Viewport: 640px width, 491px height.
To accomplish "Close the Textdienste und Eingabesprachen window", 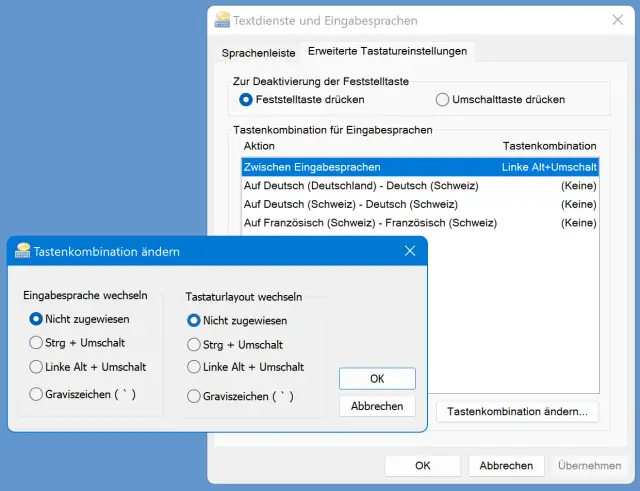I will pos(617,20).
